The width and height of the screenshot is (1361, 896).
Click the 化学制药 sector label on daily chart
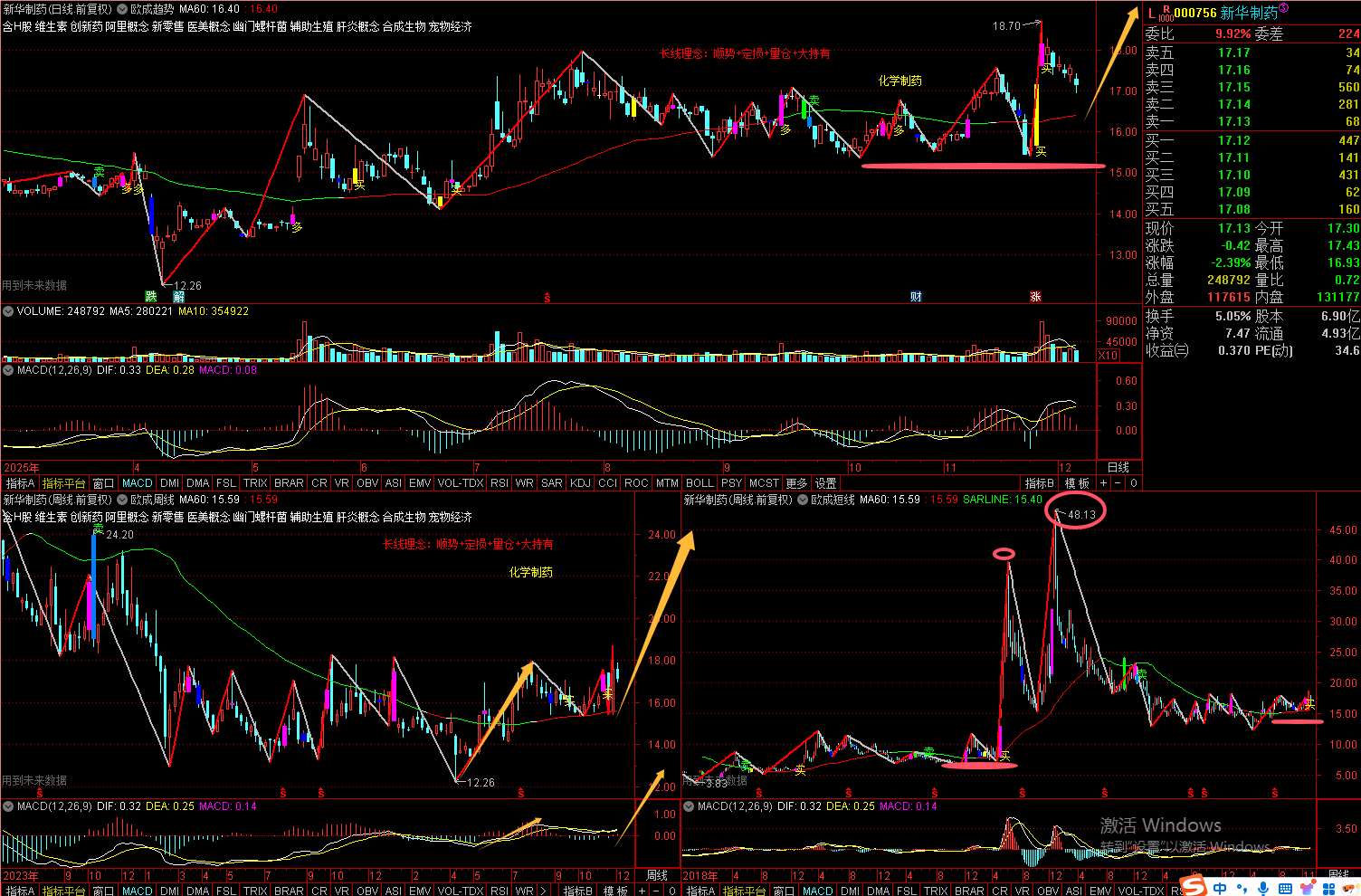[x=899, y=81]
